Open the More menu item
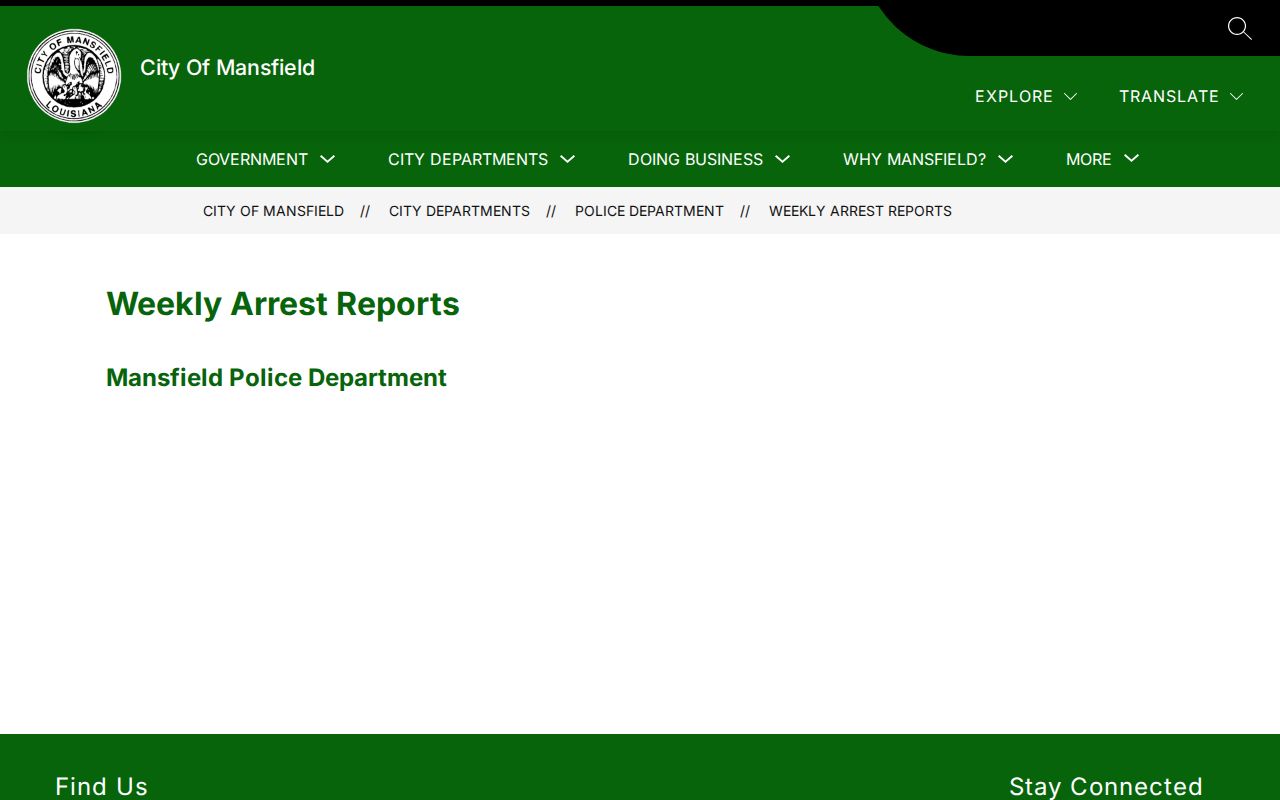 click(1088, 159)
